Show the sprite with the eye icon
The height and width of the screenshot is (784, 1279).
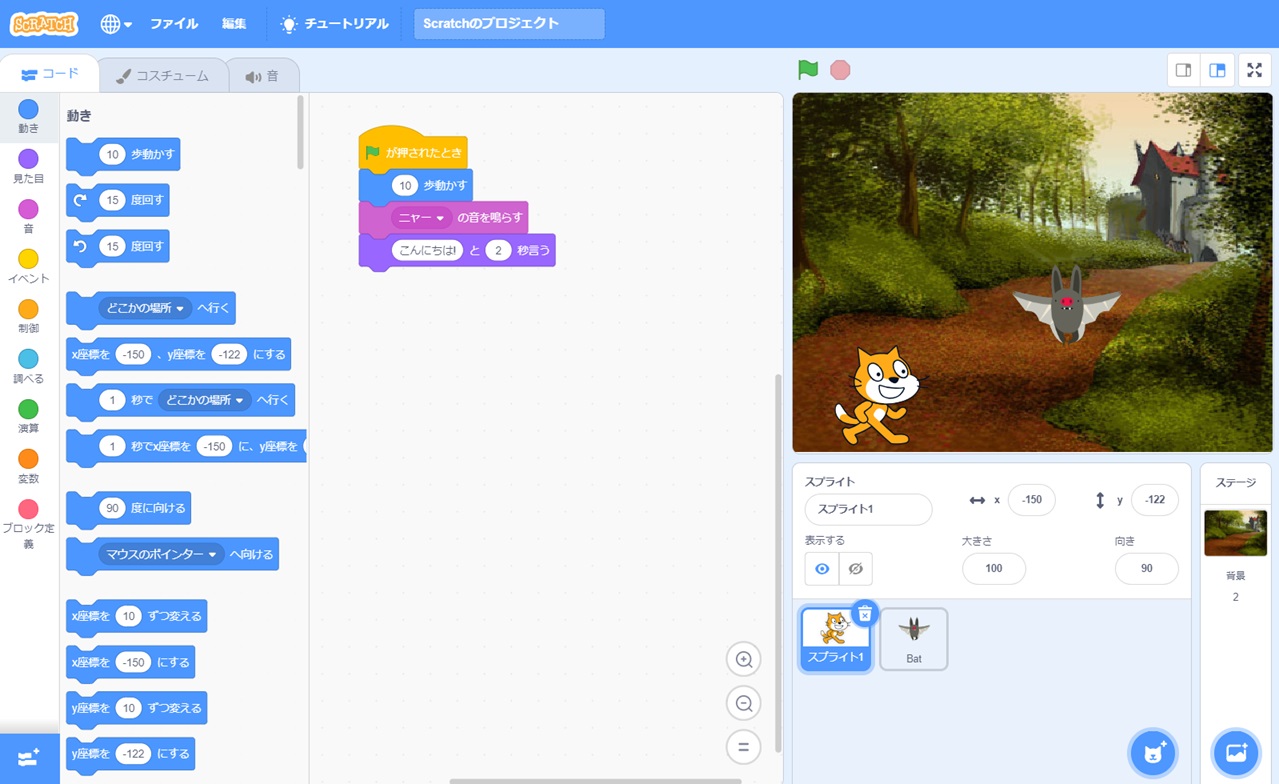(x=822, y=569)
